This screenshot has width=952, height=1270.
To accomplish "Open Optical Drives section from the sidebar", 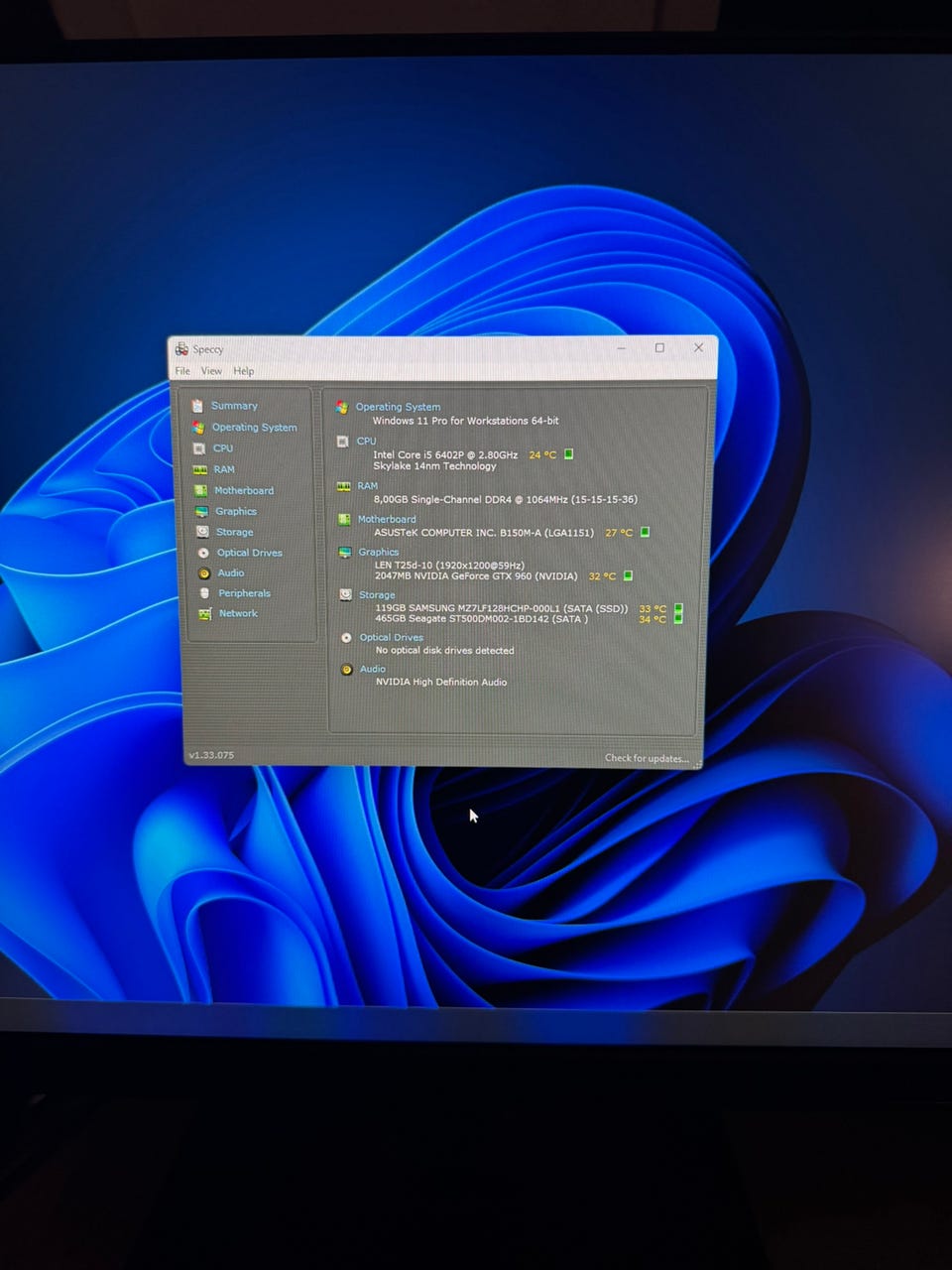I will pyautogui.click(x=250, y=553).
